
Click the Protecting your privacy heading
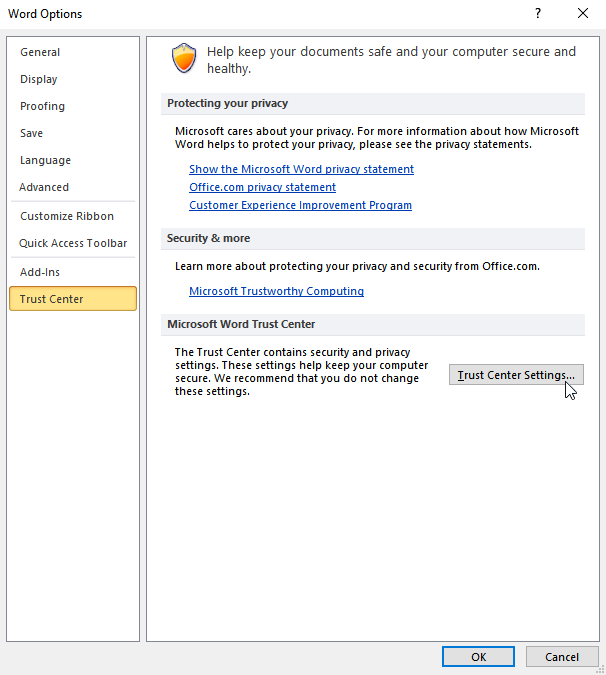[228, 103]
